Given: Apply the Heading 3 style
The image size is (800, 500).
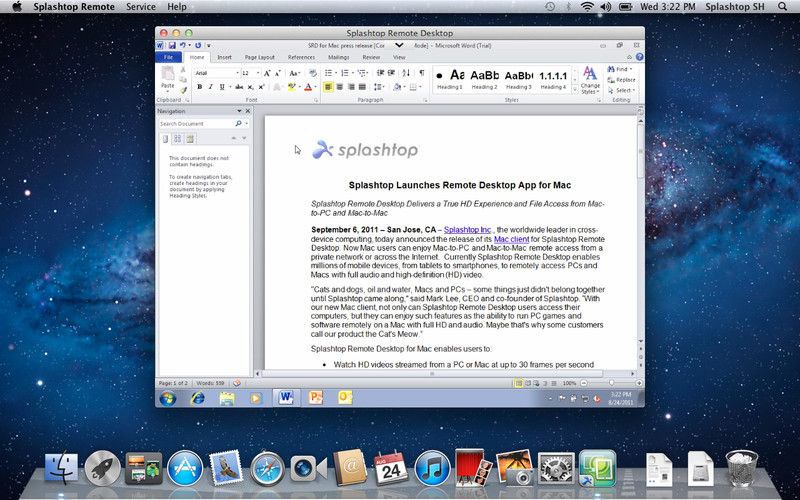Looking at the screenshot, I should [x=519, y=80].
